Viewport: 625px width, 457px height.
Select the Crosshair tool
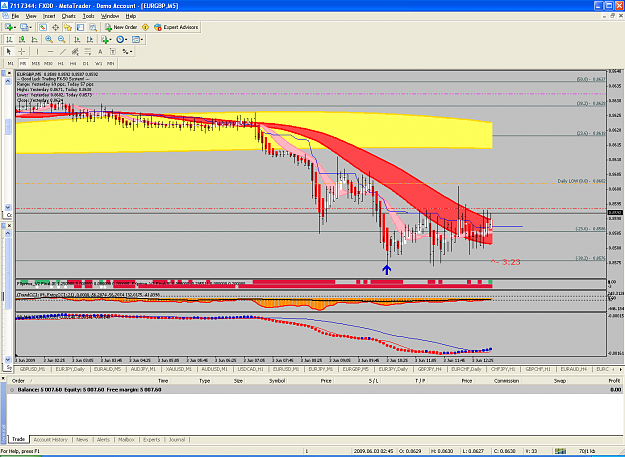pos(22,51)
